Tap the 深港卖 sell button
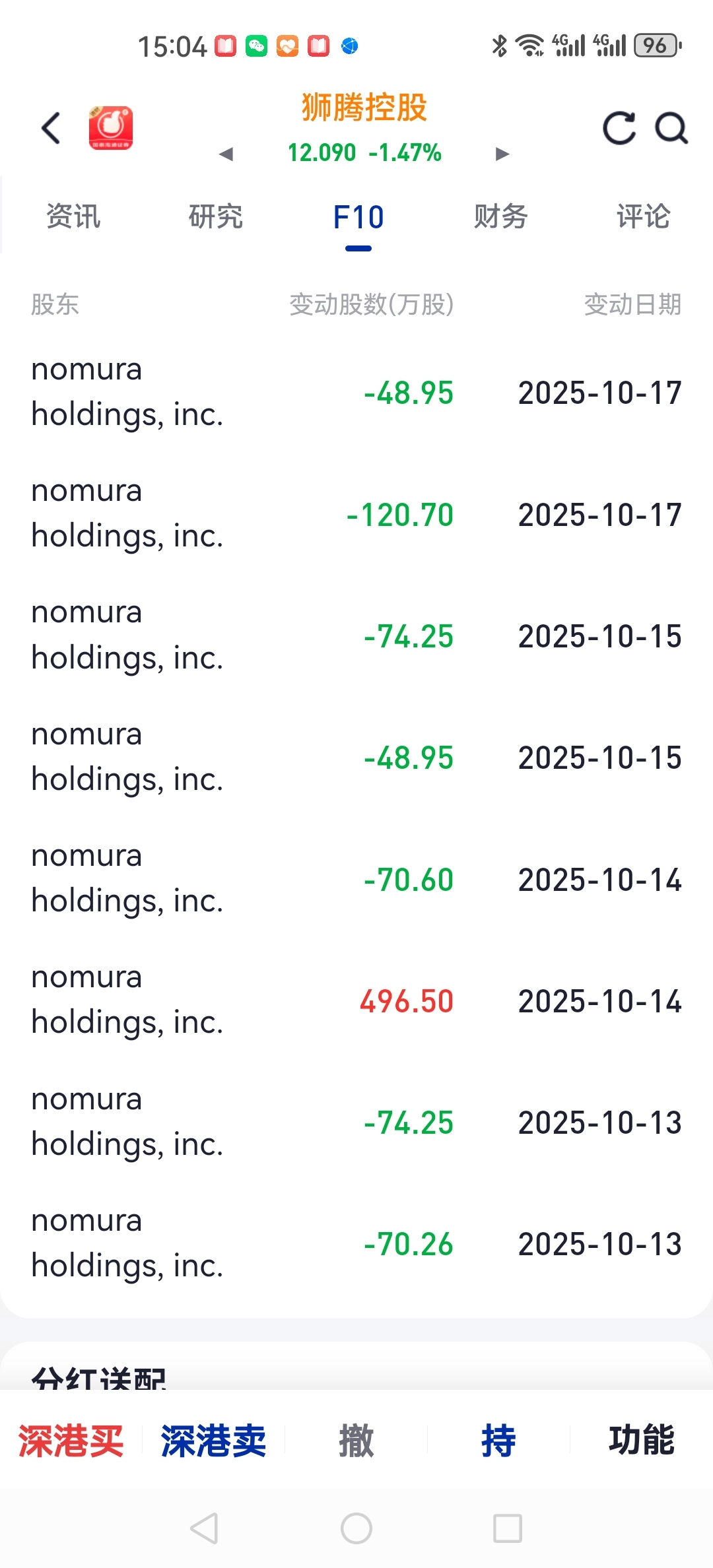The height and width of the screenshot is (1568, 713). click(x=213, y=1440)
